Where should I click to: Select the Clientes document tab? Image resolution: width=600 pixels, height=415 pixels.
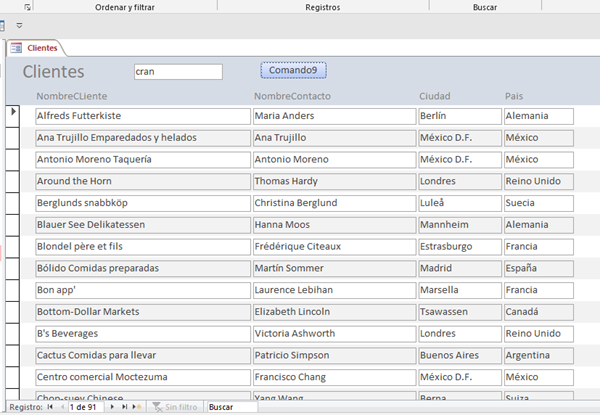coord(42,47)
